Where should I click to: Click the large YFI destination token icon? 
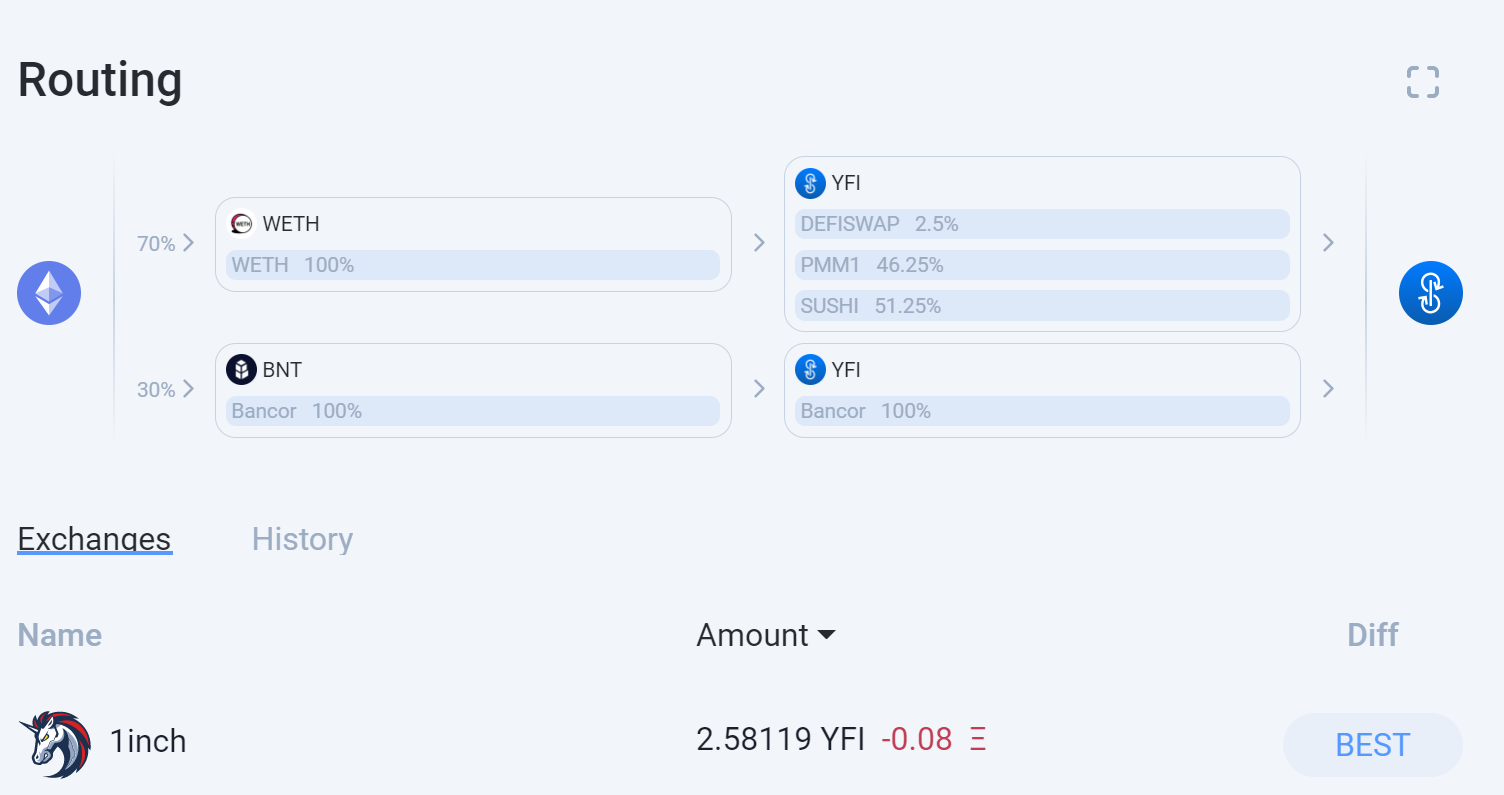[x=1430, y=293]
